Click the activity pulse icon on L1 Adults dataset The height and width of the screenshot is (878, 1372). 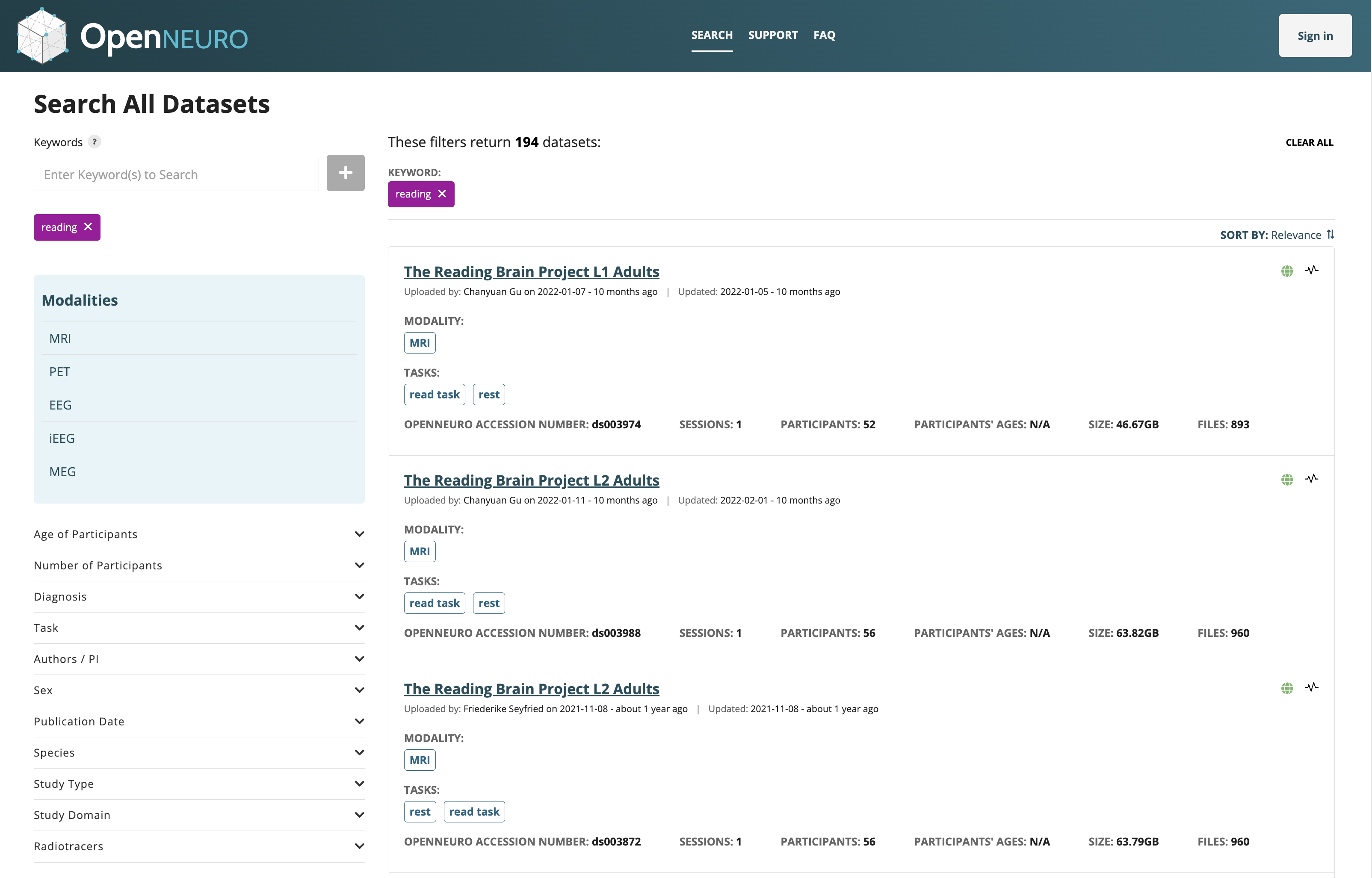(x=1311, y=270)
